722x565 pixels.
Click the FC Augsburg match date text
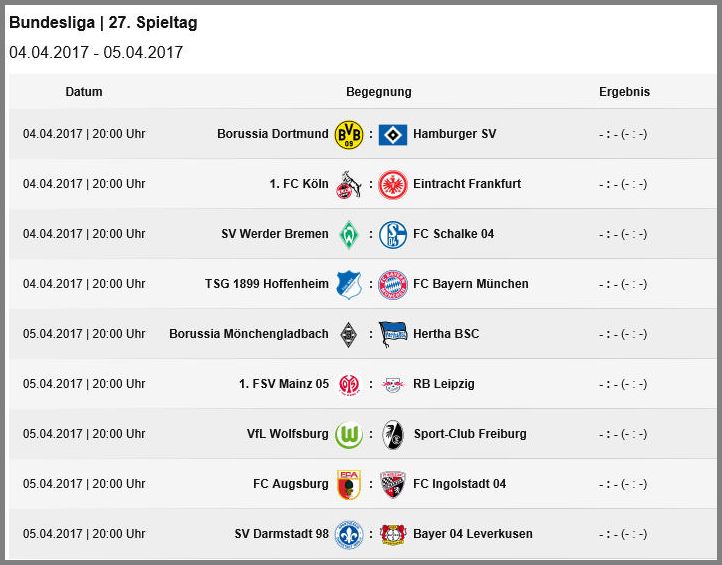tap(84, 484)
